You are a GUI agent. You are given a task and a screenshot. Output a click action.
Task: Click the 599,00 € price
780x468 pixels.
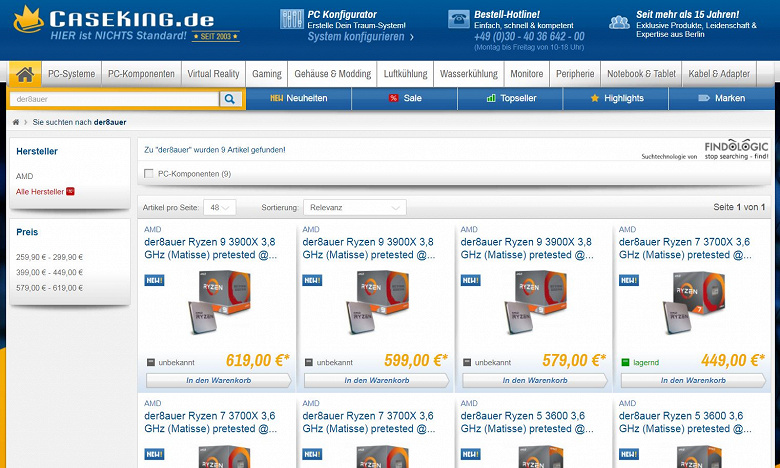pyautogui.click(x=416, y=360)
